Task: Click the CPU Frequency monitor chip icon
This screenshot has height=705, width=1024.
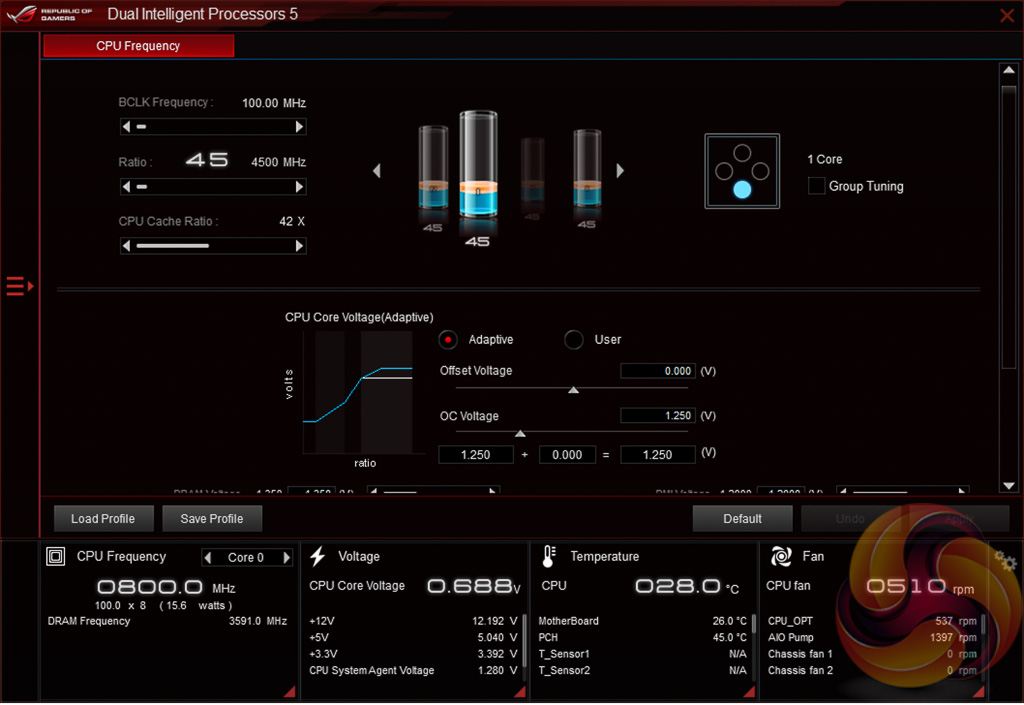Action: [56, 557]
